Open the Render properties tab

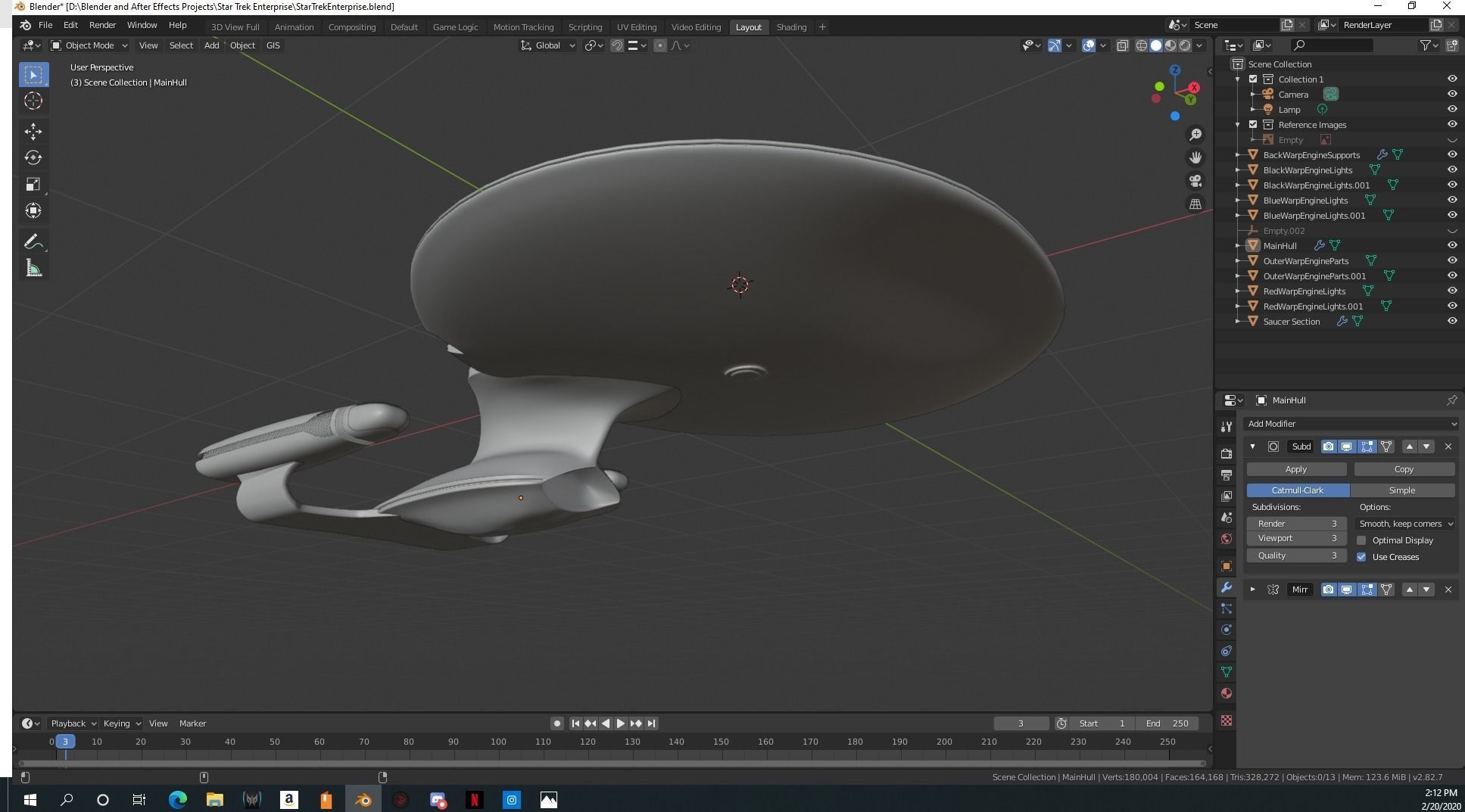click(x=1227, y=454)
